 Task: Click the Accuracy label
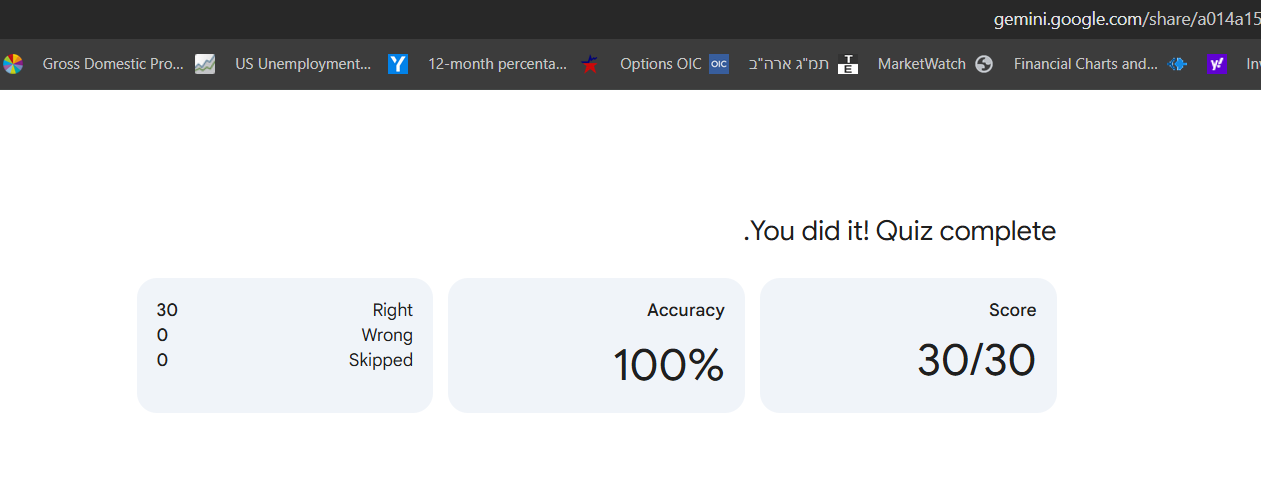[x=685, y=310]
